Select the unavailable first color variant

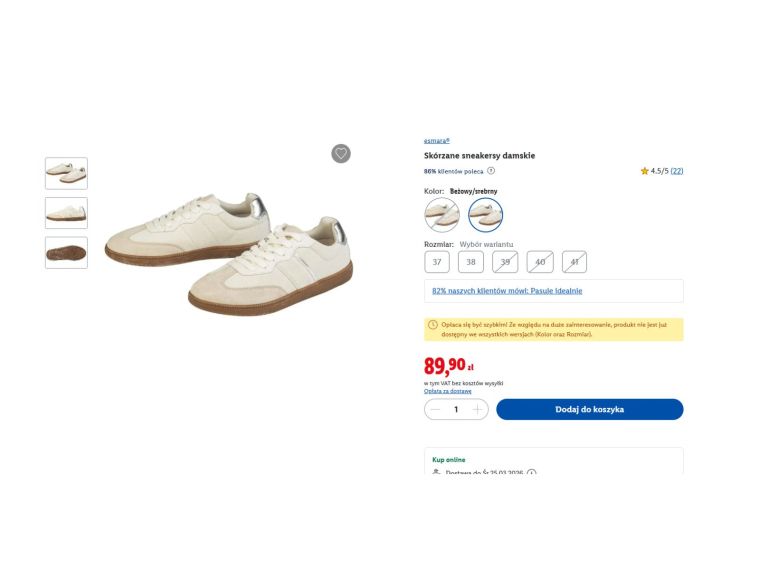click(442, 214)
